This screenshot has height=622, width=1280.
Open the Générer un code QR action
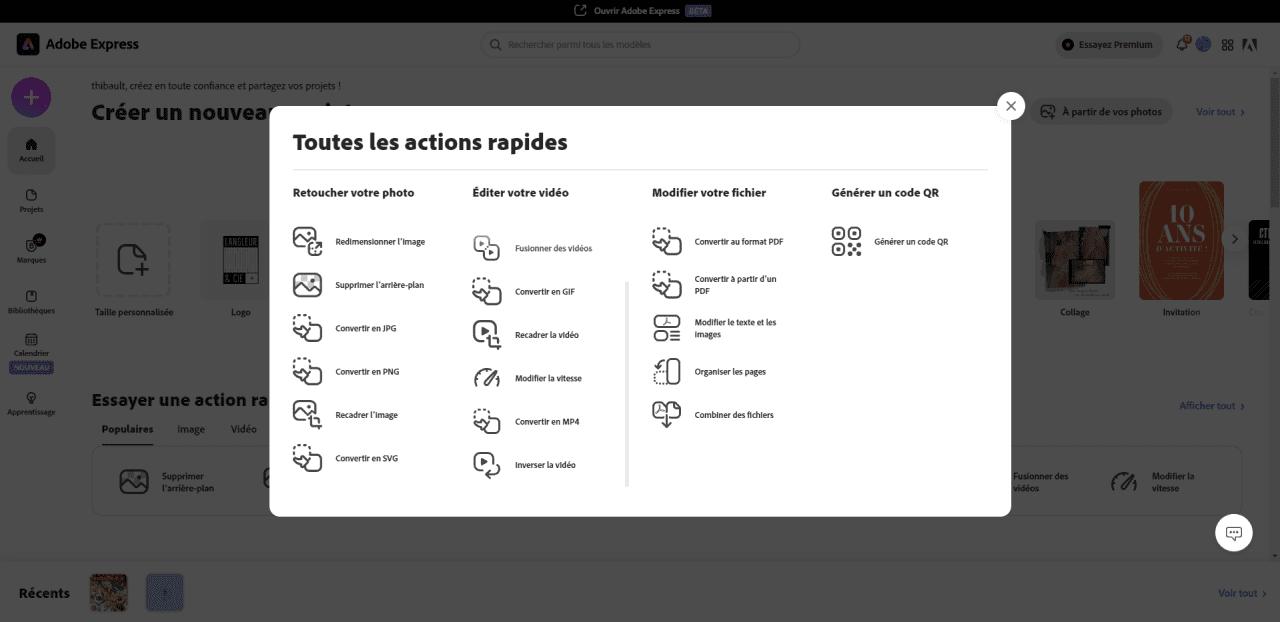pyautogui.click(x=908, y=241)
